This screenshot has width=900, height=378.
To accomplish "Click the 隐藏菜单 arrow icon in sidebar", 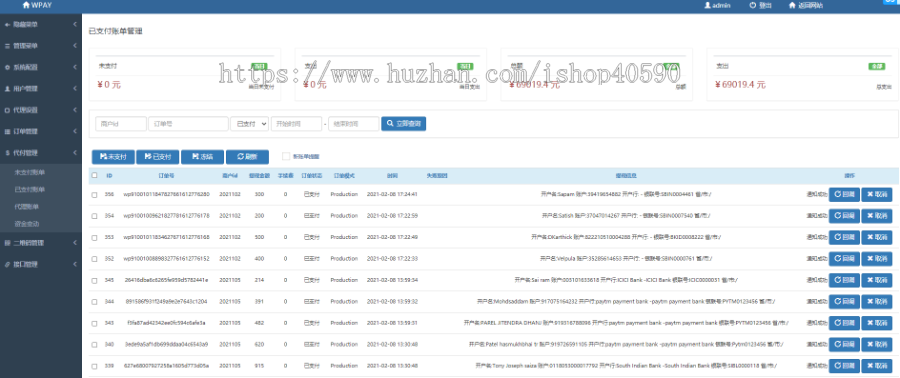I will 7,25.
